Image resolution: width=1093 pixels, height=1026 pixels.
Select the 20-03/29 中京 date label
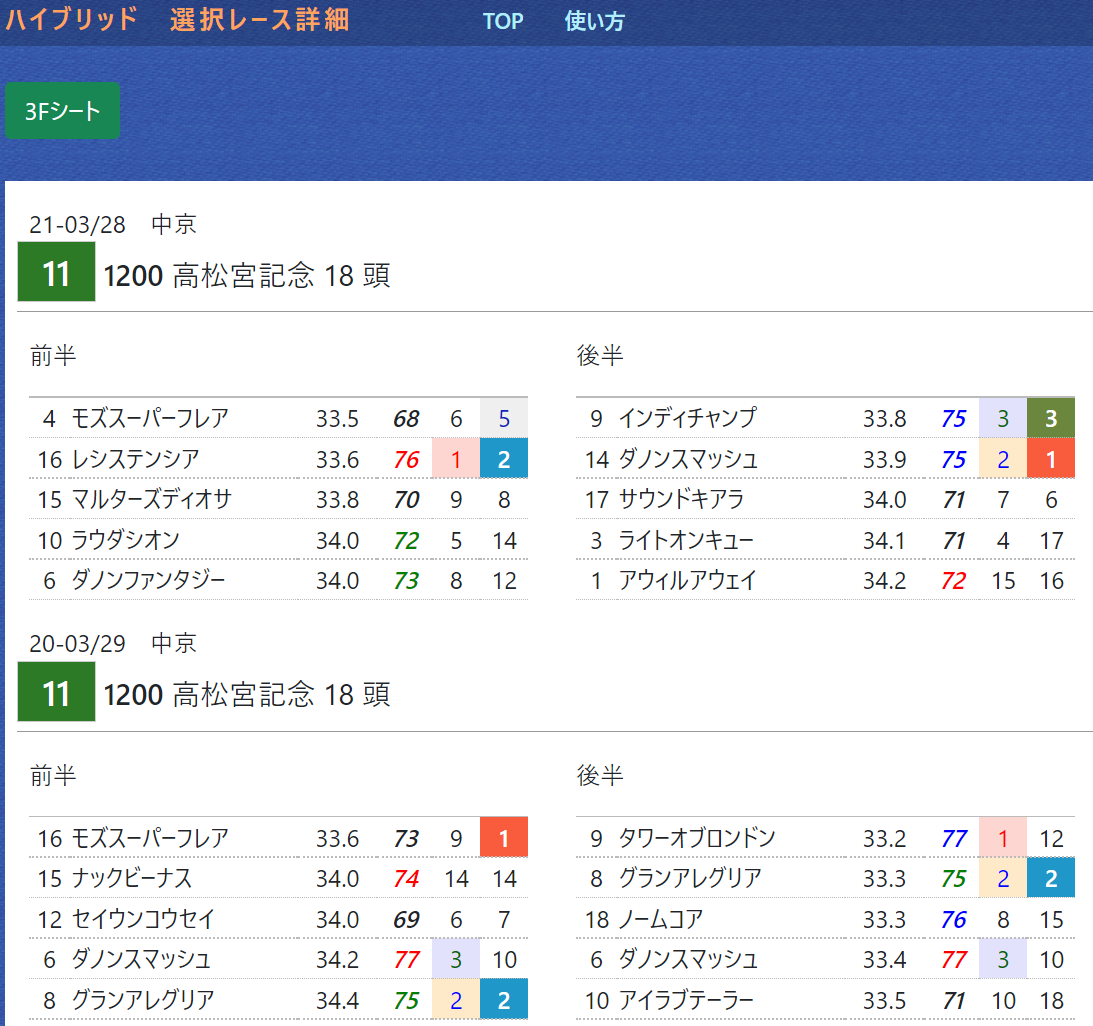click(113, 643)
